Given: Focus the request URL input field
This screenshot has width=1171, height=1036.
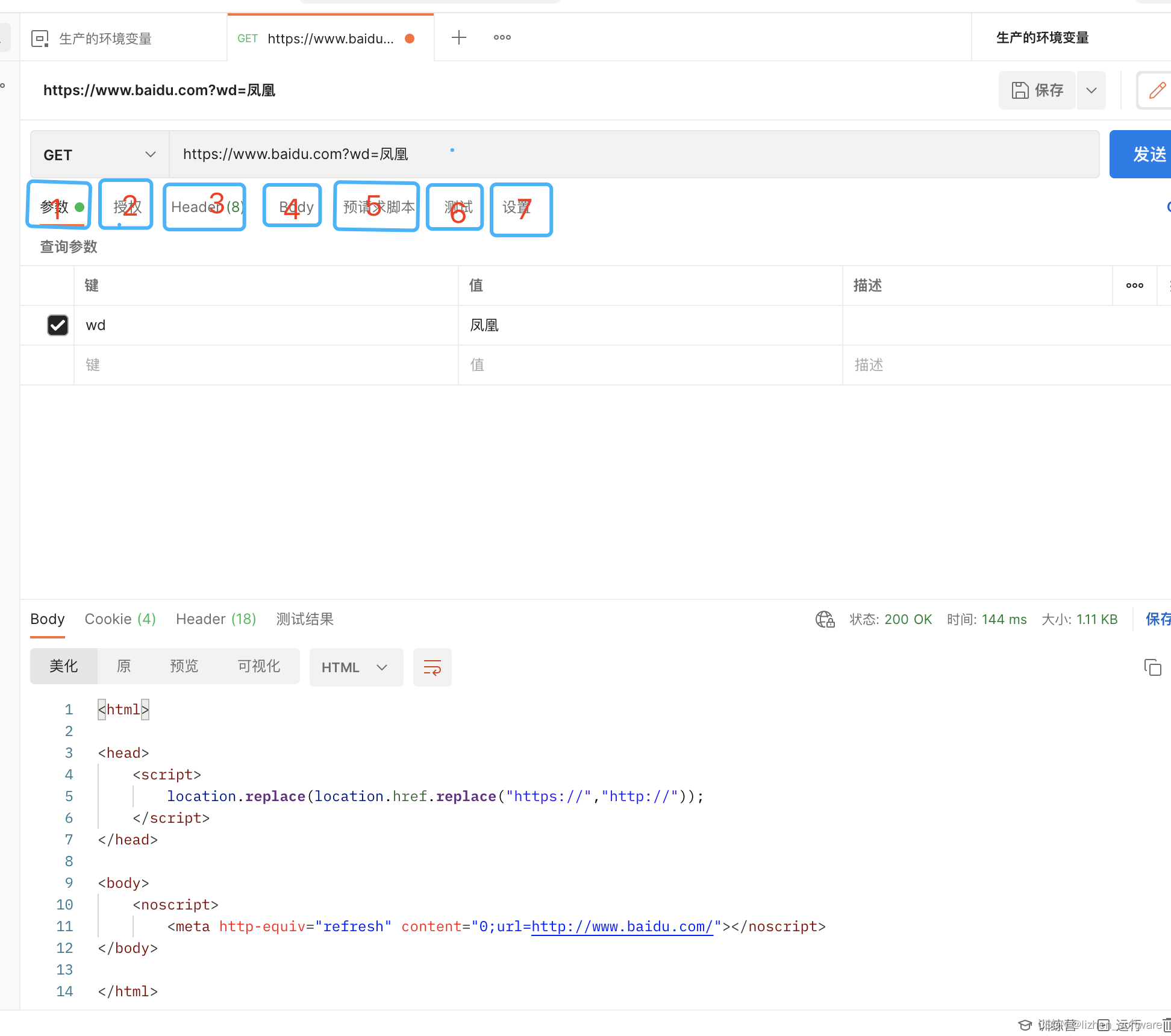Looking at the screenshot, I should coord(634,154).
